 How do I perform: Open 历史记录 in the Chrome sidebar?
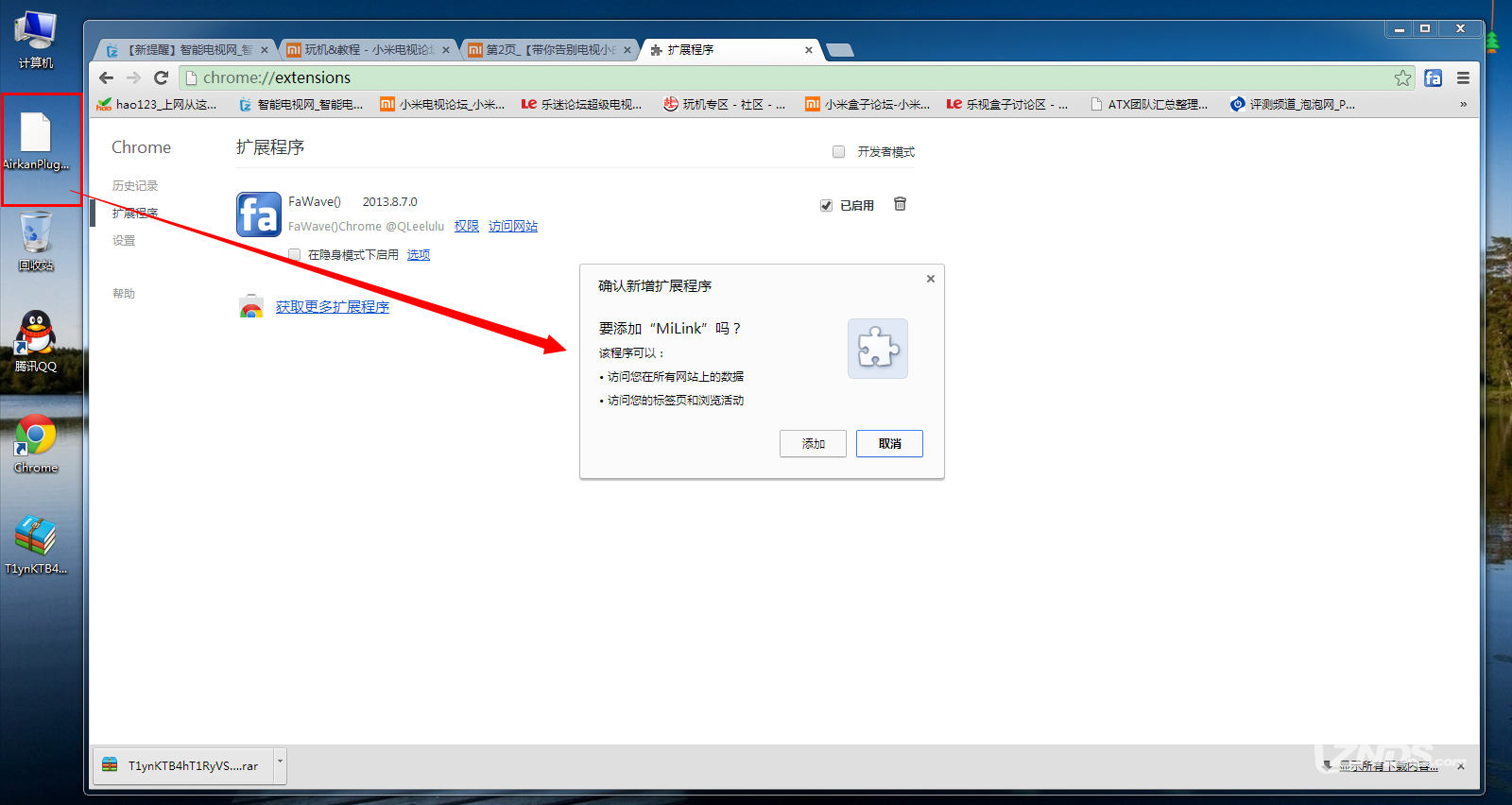(x=135, y=186)
